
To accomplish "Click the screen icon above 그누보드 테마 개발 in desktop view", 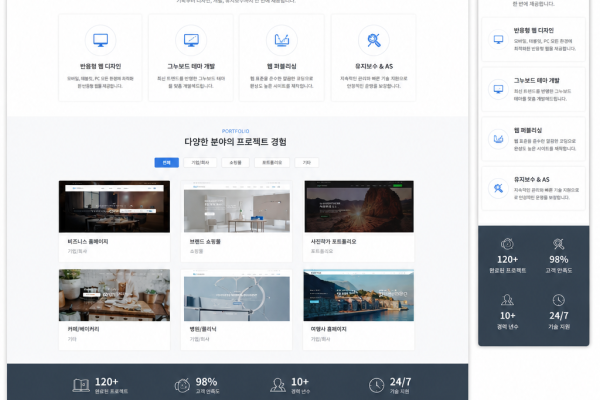I will tap(191, 40).
